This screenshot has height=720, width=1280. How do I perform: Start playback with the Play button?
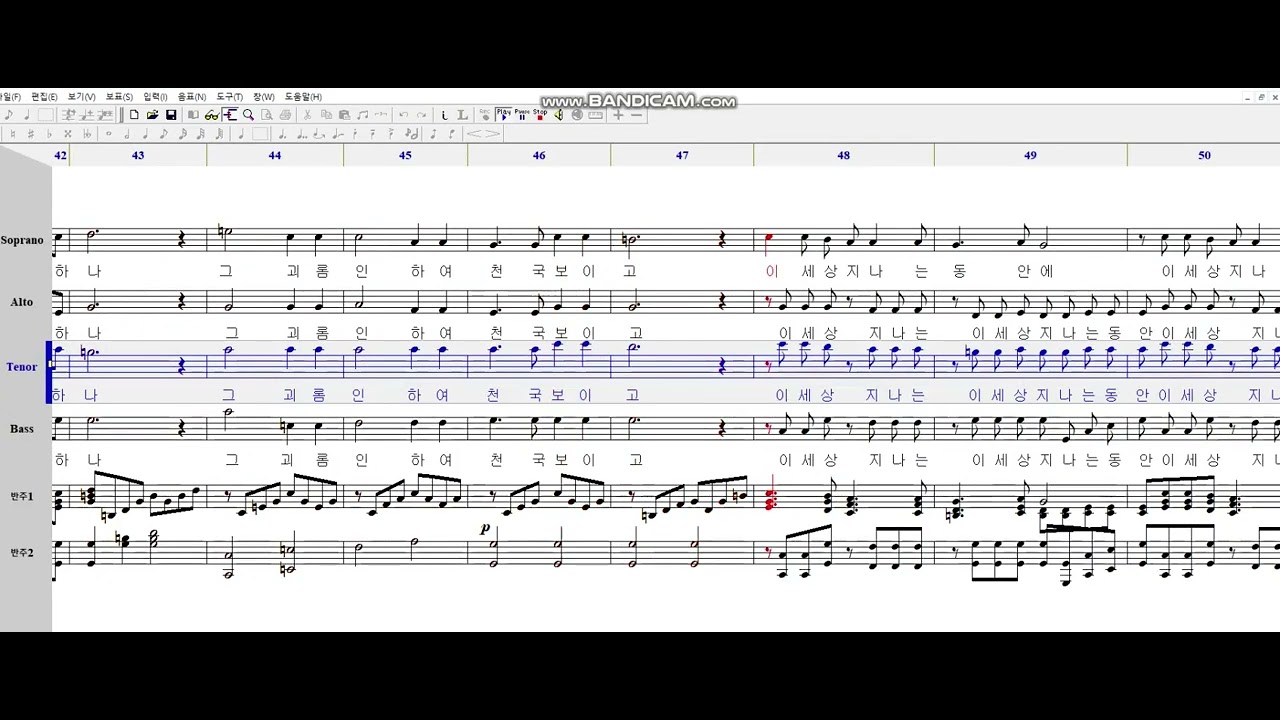coord(504,115)
